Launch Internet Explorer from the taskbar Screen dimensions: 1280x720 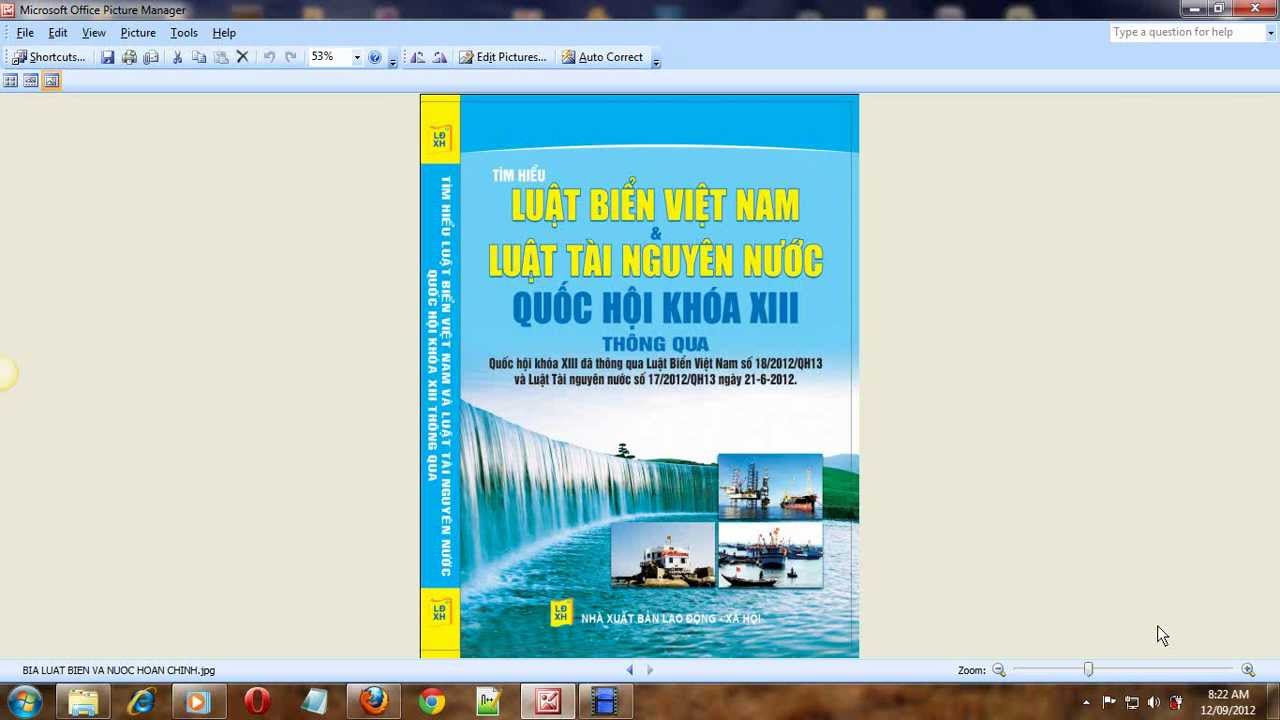(x=142, y=702)
